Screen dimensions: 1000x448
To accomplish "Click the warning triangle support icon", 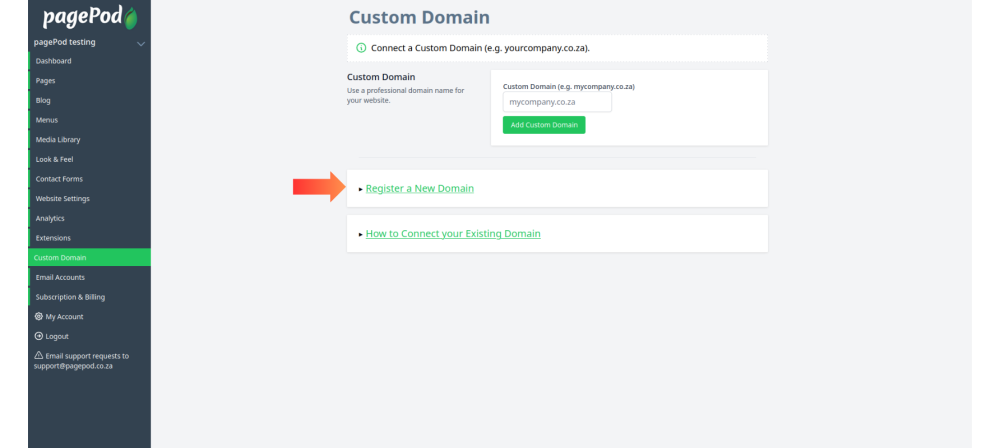I will pyautogui.click(x=38, y=355).
